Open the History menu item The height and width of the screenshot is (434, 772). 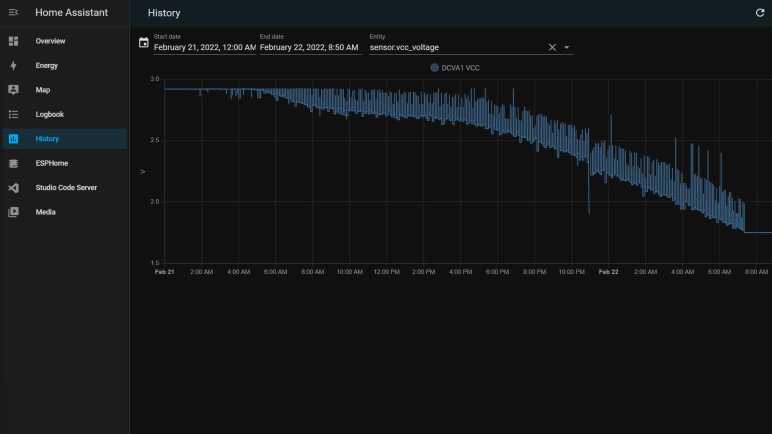[48, 139]
